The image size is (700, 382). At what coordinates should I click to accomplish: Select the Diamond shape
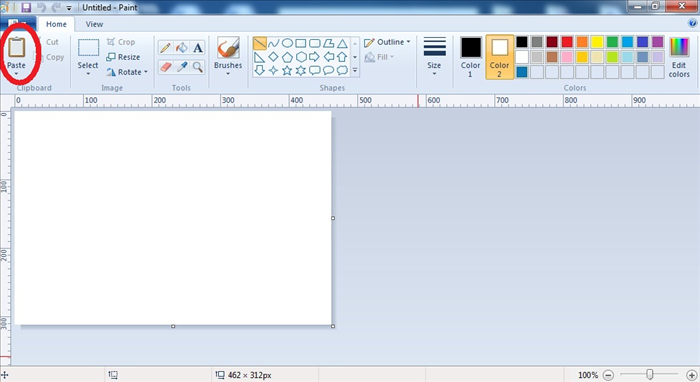tap(274, 57)
